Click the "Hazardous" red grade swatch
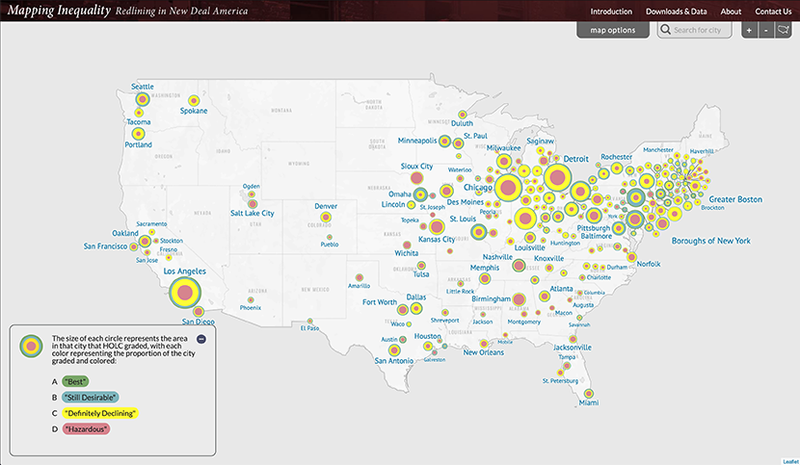Screen dimensions: 800x465 [86, 429]
